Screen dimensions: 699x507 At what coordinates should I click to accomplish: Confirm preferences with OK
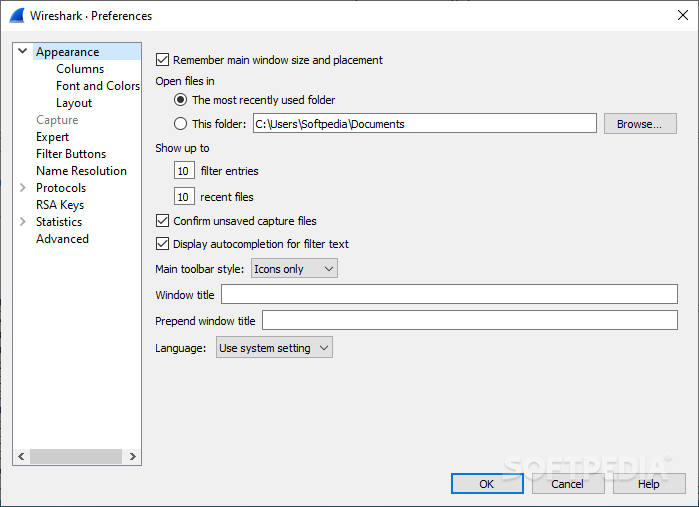coord(487,484)
